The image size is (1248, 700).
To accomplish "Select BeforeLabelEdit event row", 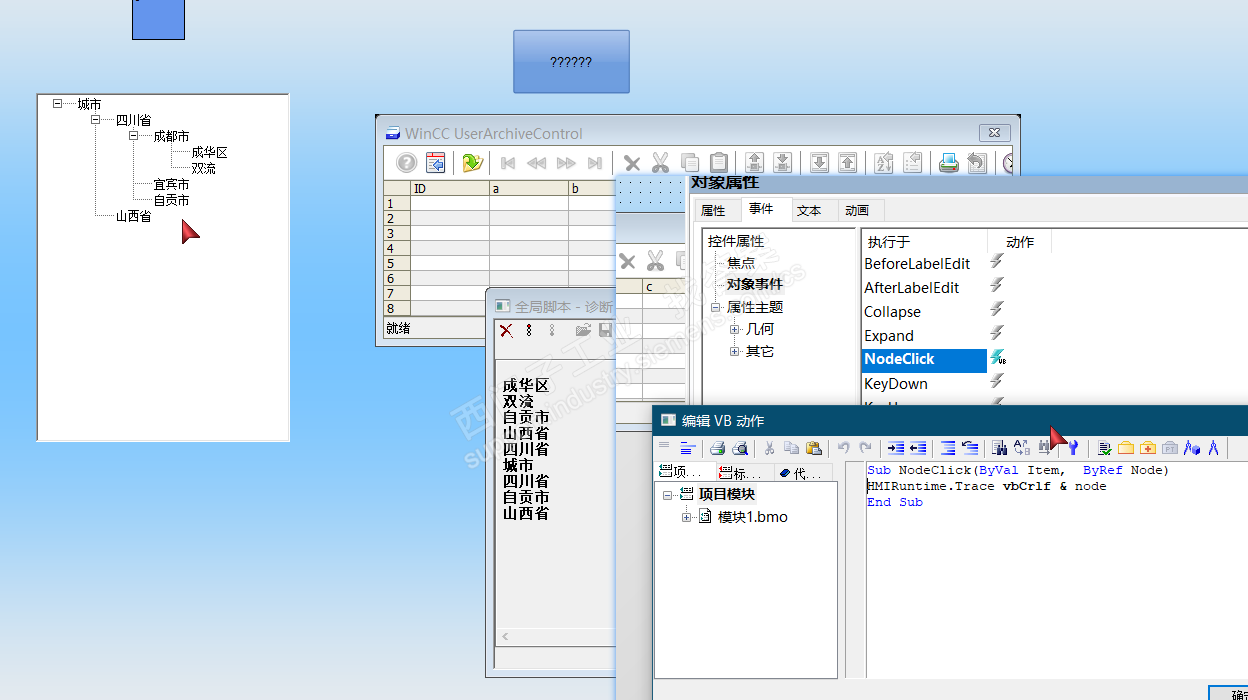I will [917, 264].
